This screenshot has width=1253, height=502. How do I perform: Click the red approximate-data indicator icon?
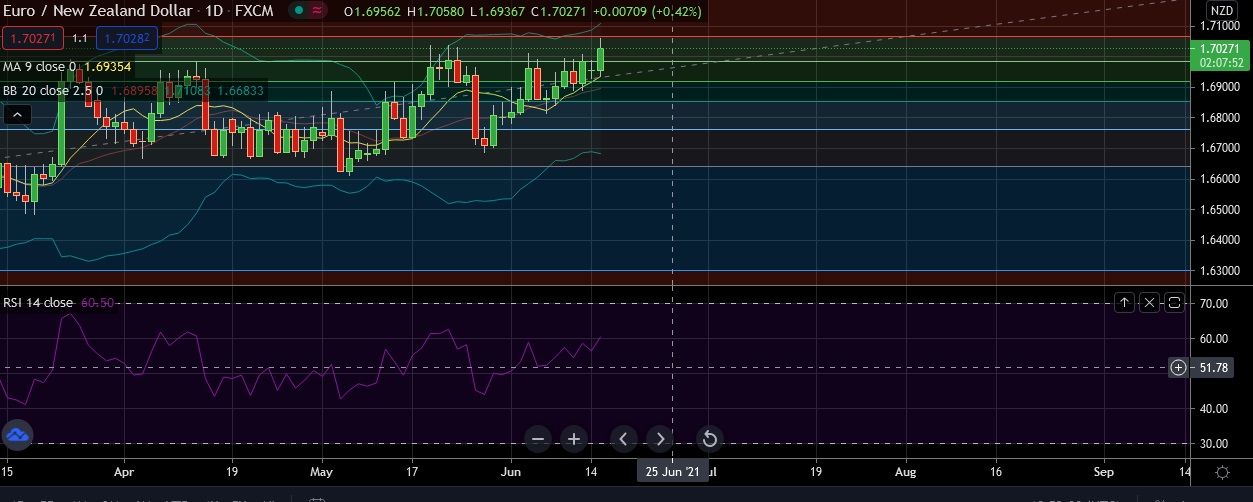coord(319,11)
